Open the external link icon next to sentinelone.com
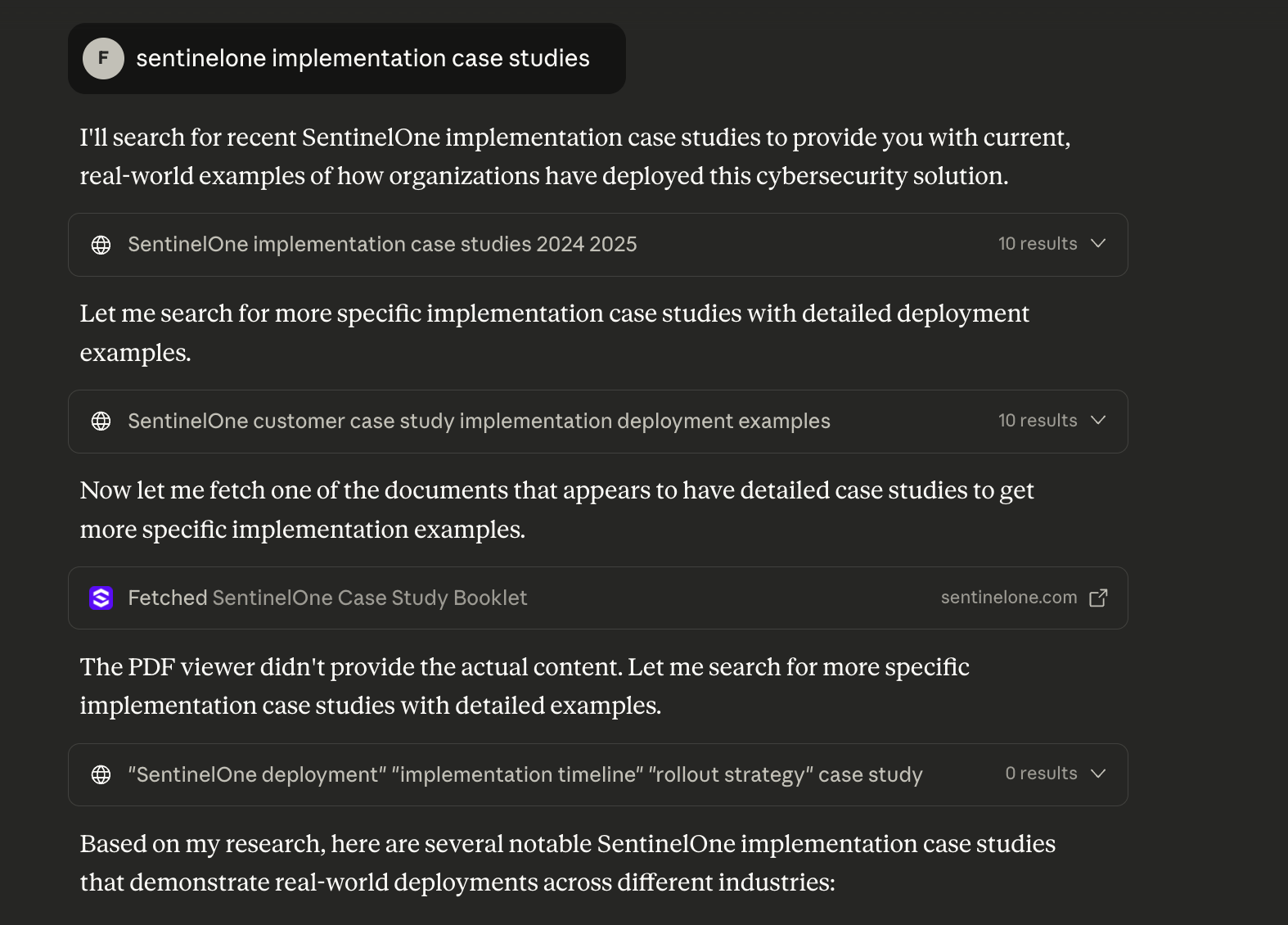 coord(1098,598)
